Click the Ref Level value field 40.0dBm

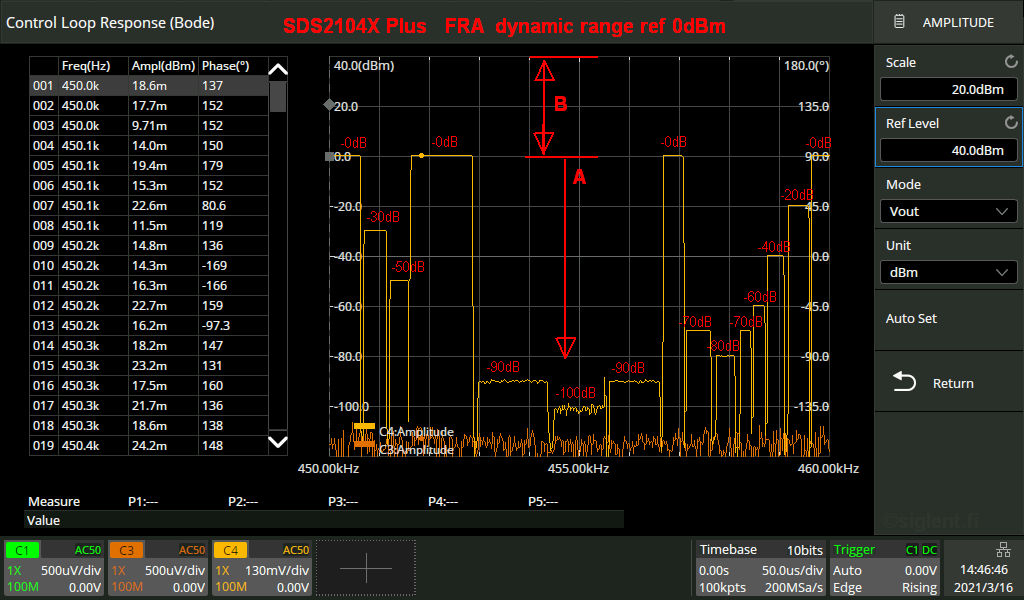tap(948, 150)
